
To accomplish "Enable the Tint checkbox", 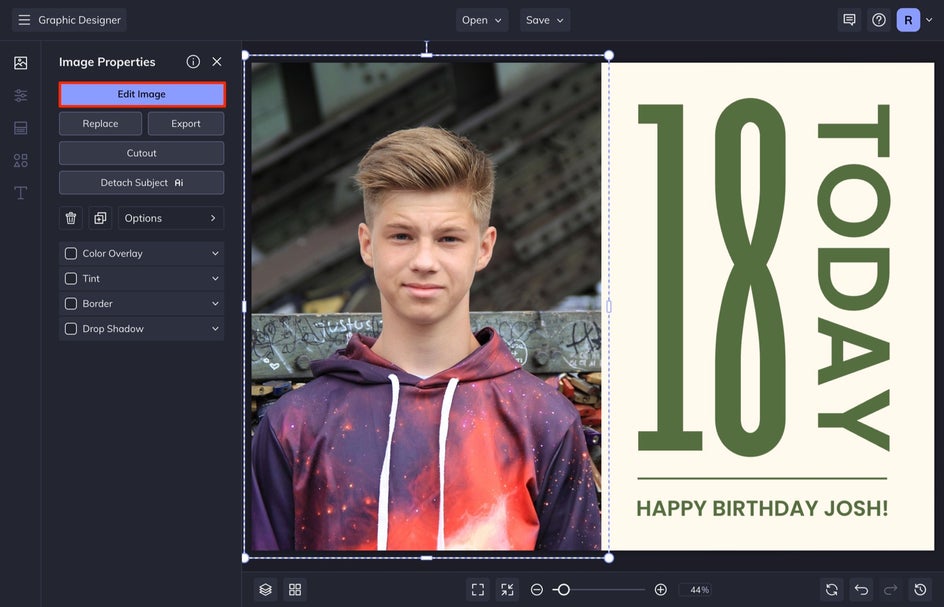I will click(71, 278).
